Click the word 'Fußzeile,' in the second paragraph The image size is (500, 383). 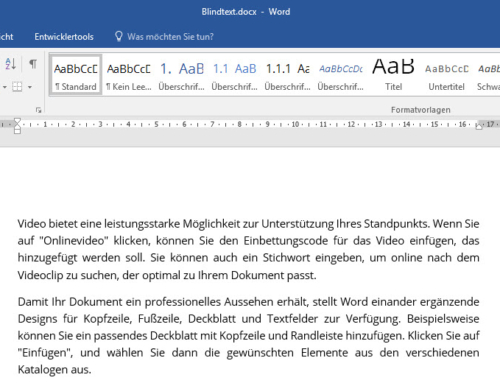point(160,319)
